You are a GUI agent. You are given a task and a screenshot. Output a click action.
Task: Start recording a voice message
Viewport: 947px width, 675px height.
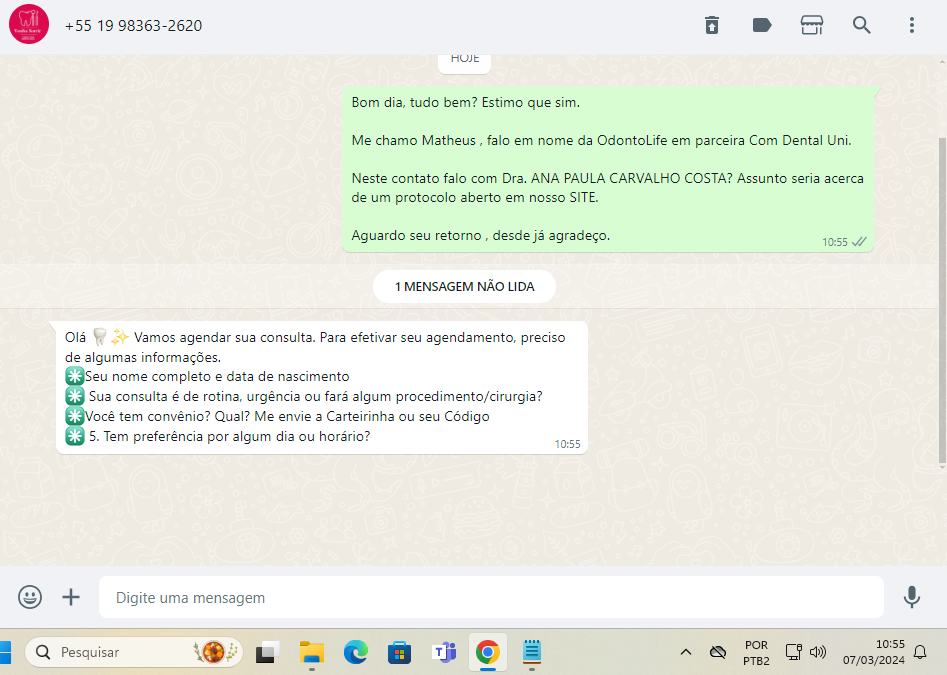tap(912, 597)
